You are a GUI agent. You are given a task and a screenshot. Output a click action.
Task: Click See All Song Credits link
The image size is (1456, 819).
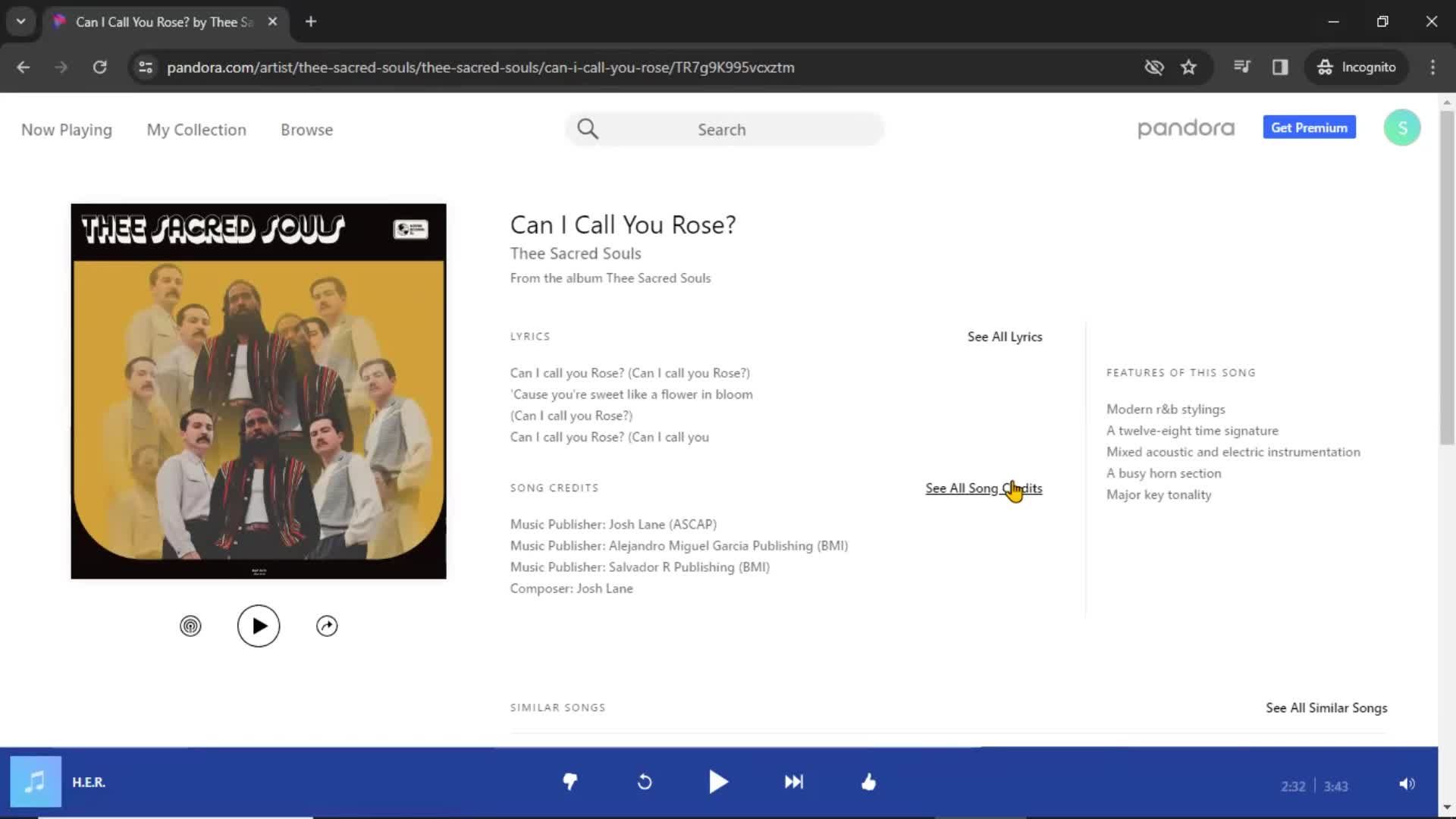983,487
